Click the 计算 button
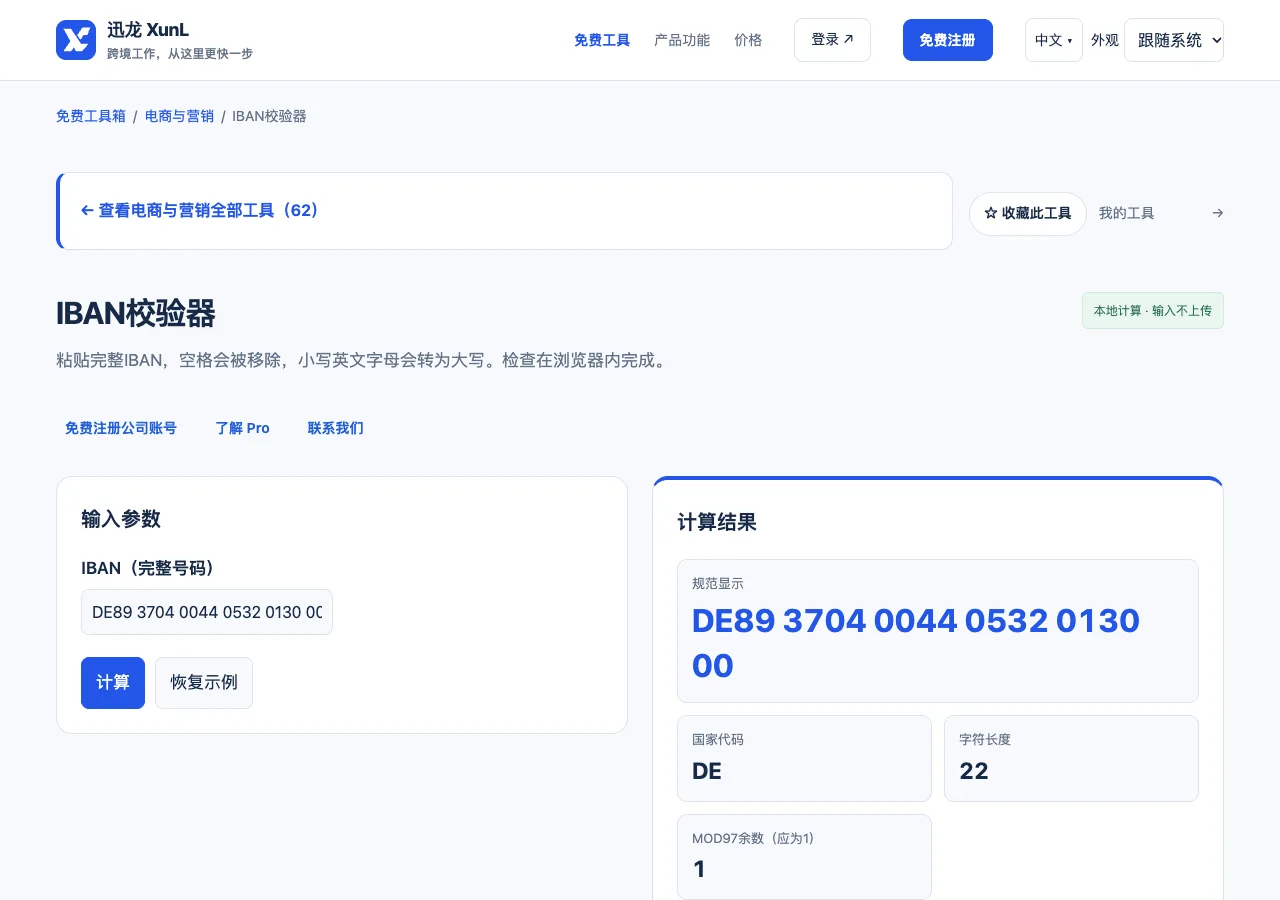Image resolution: width=1280 pixels, height=900 pixels. click(113, 683)
